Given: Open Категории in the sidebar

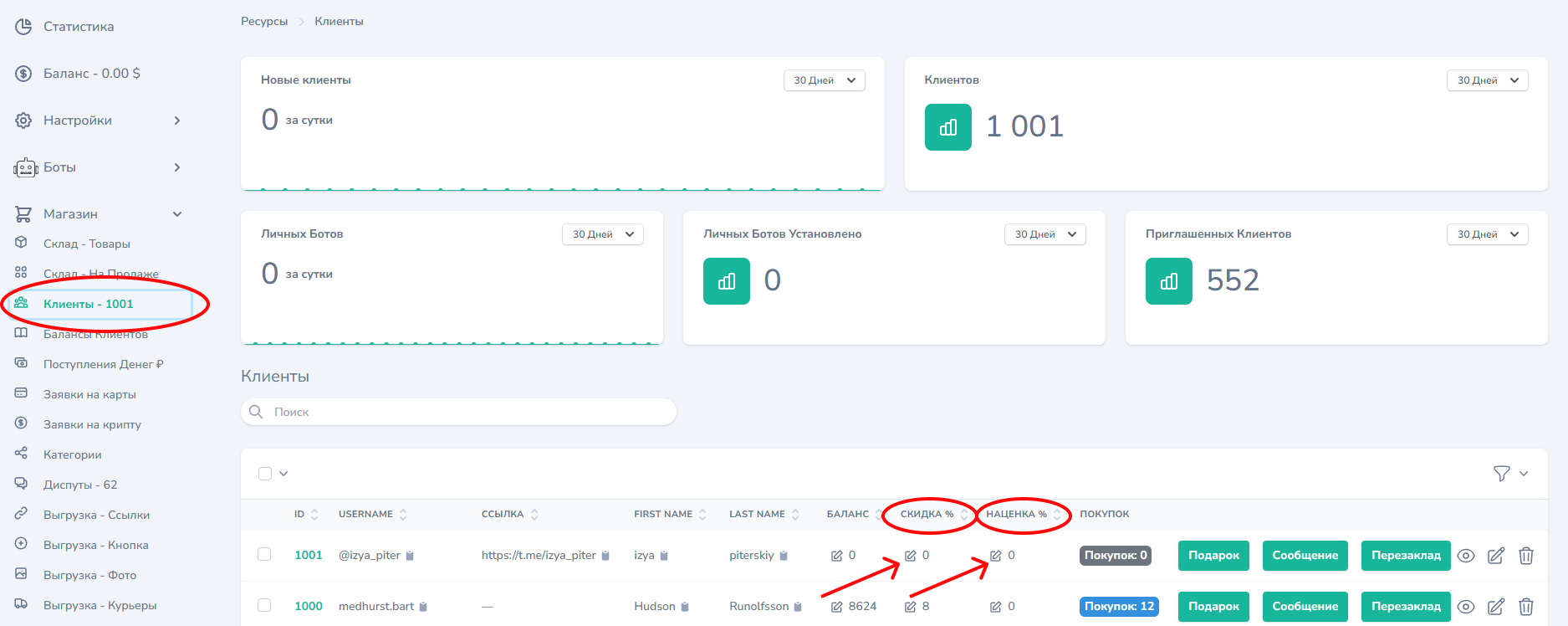Looking at the screenshot, I should (x=73, y=454).
